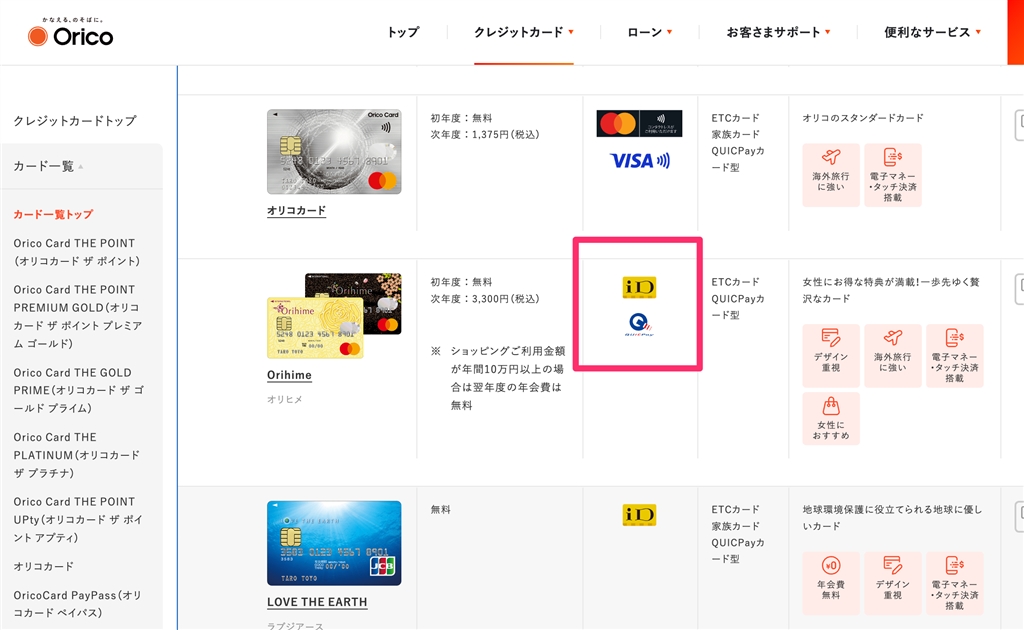Click 電子マネー・タッチ決済搭載 tag in オリコカード row
Image resolution: width=1024 pixels, height=630 pixels.
tap(893, 175)
